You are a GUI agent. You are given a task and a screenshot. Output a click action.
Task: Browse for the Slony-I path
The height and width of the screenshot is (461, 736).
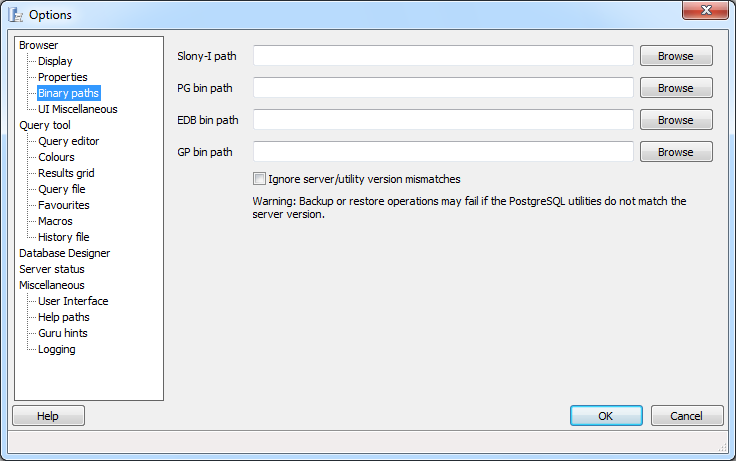point(676,56)
